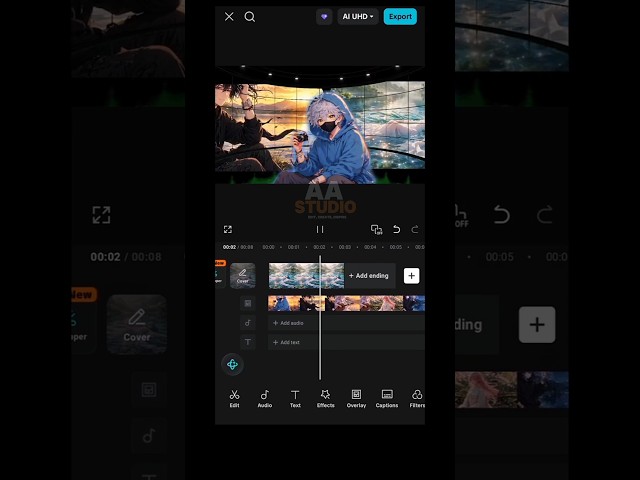Select the overlay track icon

(x=248, y=303)
